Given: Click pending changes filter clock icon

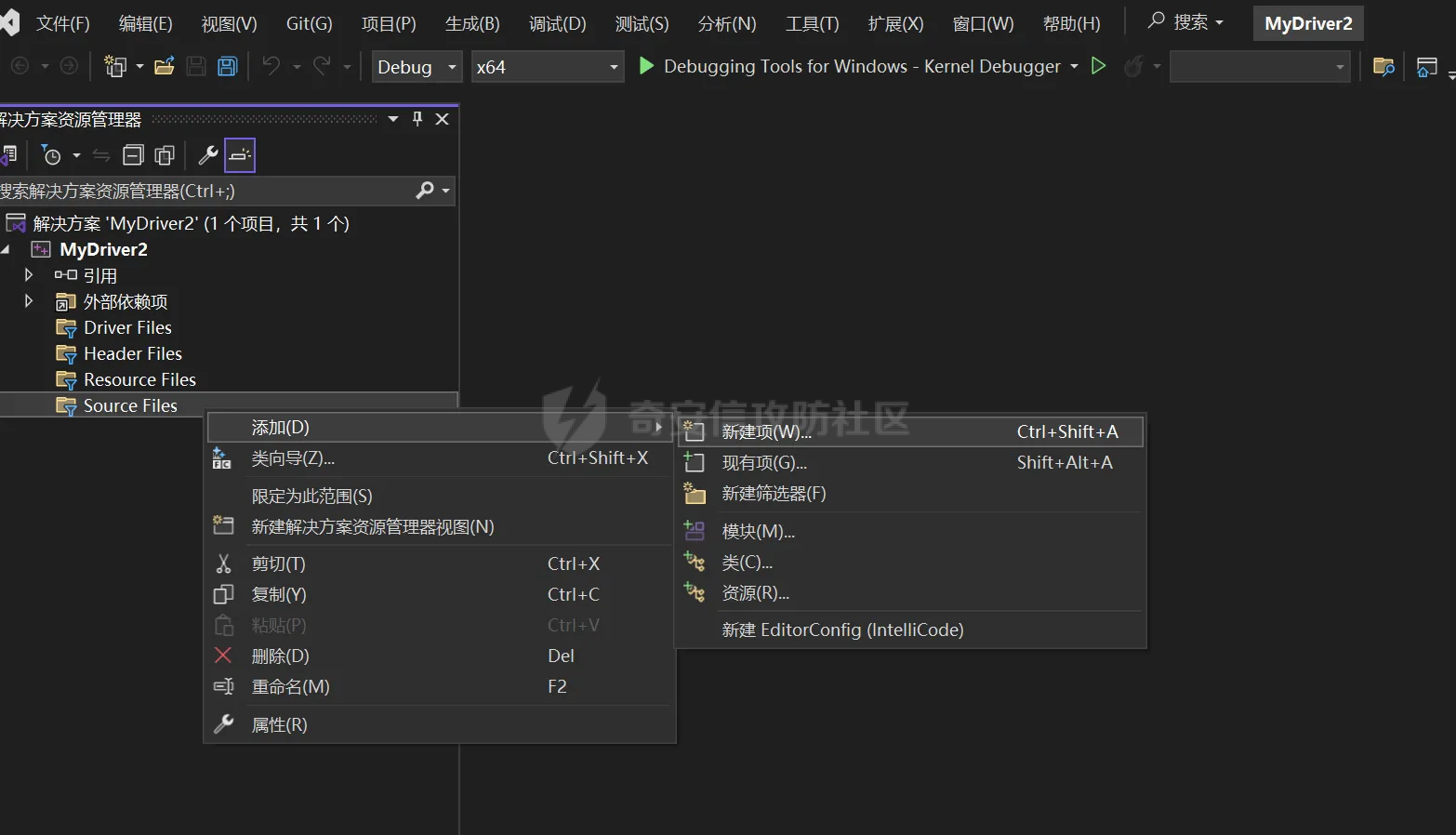Looking at the screenshot, I should coord(52,155).
